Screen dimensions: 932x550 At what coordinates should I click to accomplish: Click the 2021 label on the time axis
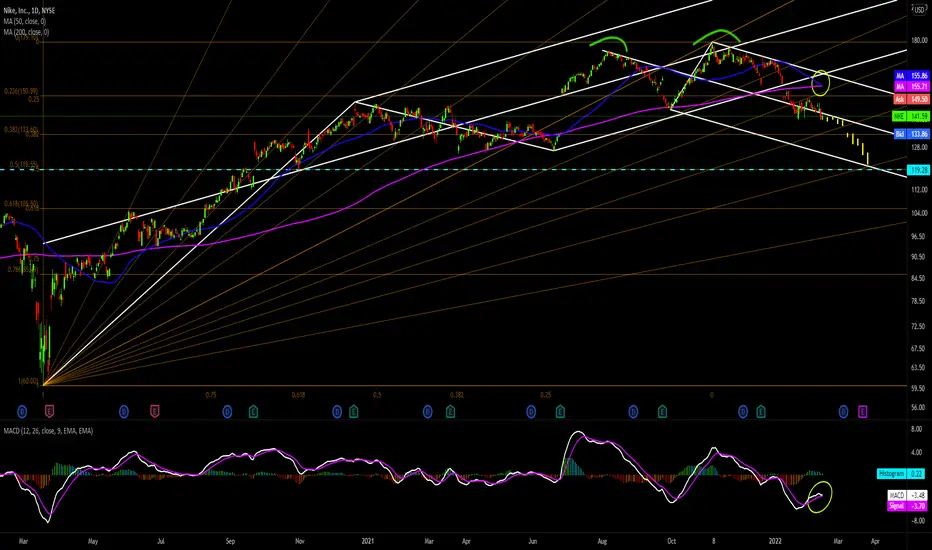click(368, 542)
